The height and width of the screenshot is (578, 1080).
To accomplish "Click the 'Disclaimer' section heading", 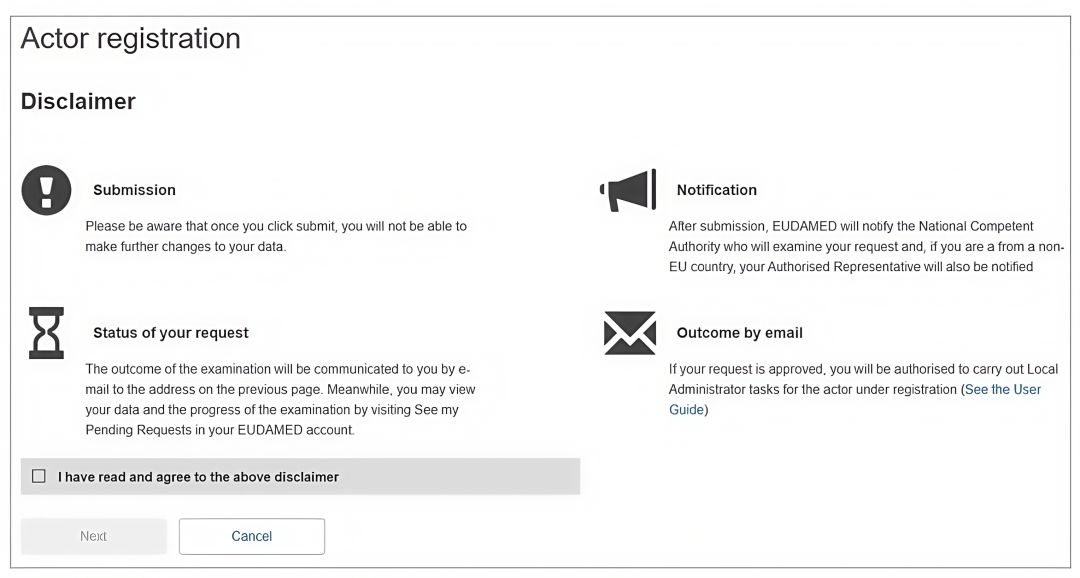I will point(78,101).
